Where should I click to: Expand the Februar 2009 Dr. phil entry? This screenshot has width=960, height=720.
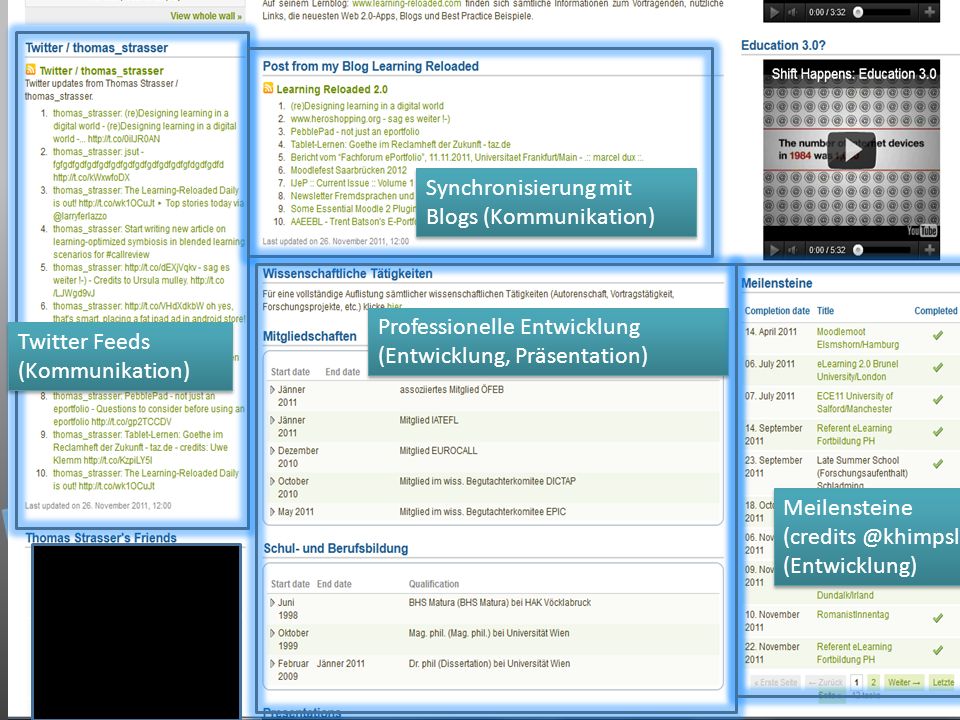tap(272, 664)
